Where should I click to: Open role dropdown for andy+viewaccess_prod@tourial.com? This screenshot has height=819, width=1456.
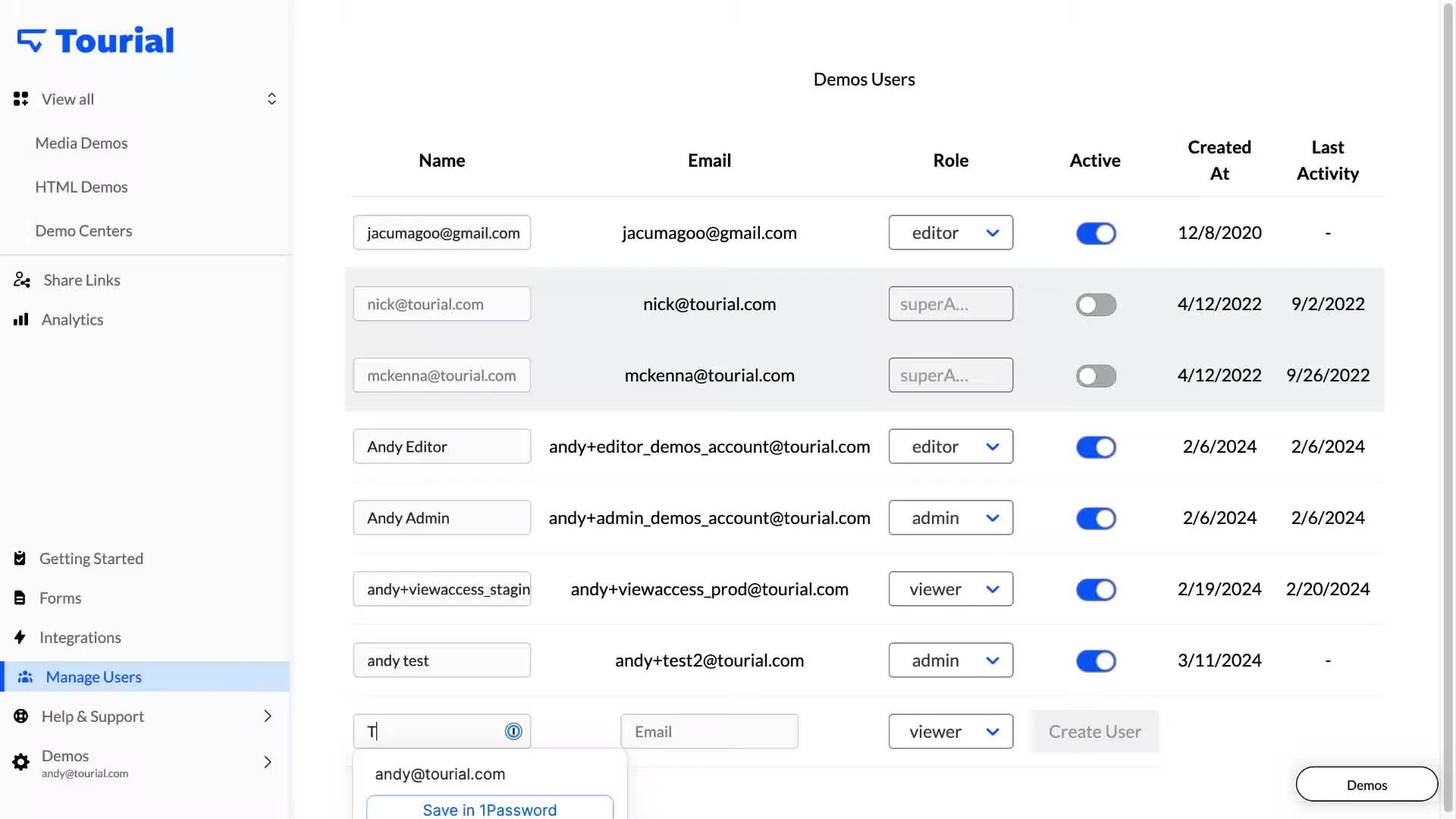point(951,589)
